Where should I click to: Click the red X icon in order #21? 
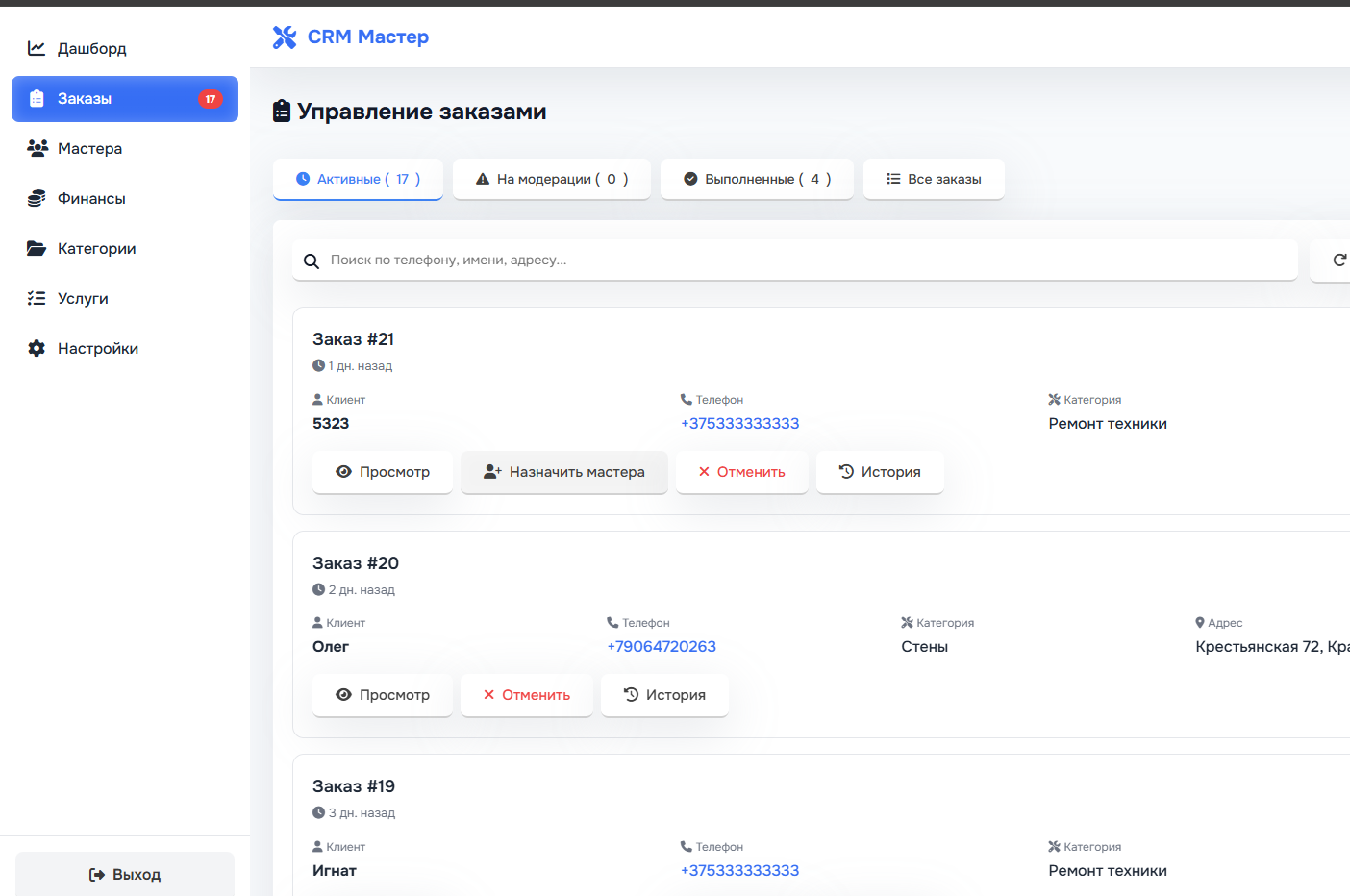[704, 472]
